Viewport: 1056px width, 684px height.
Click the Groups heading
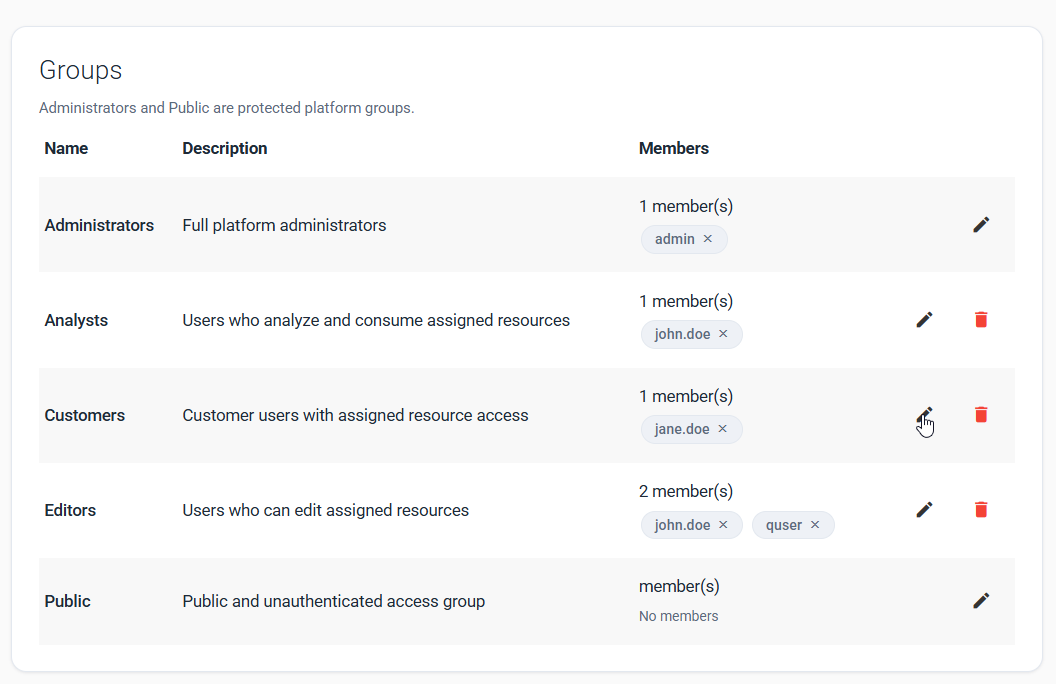click(x=81, y=70)
